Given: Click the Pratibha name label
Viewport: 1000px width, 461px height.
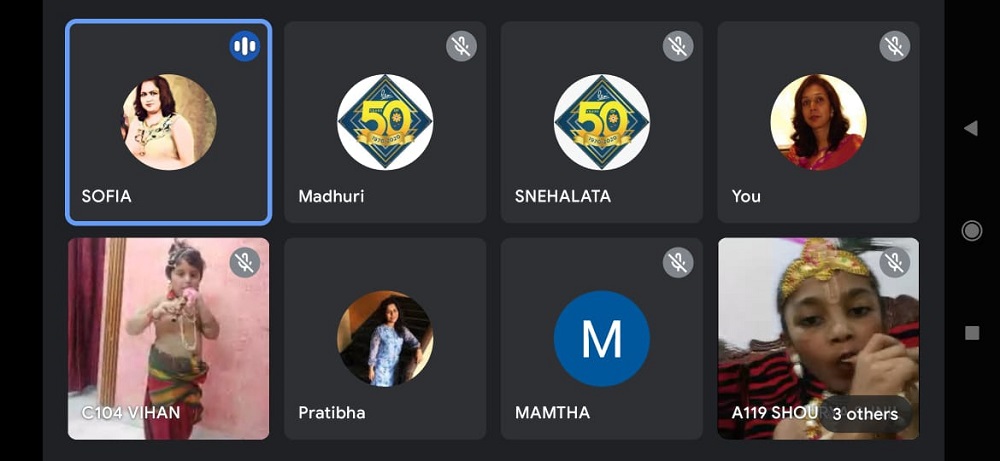Looking at the screenshot, I should 332,413.
